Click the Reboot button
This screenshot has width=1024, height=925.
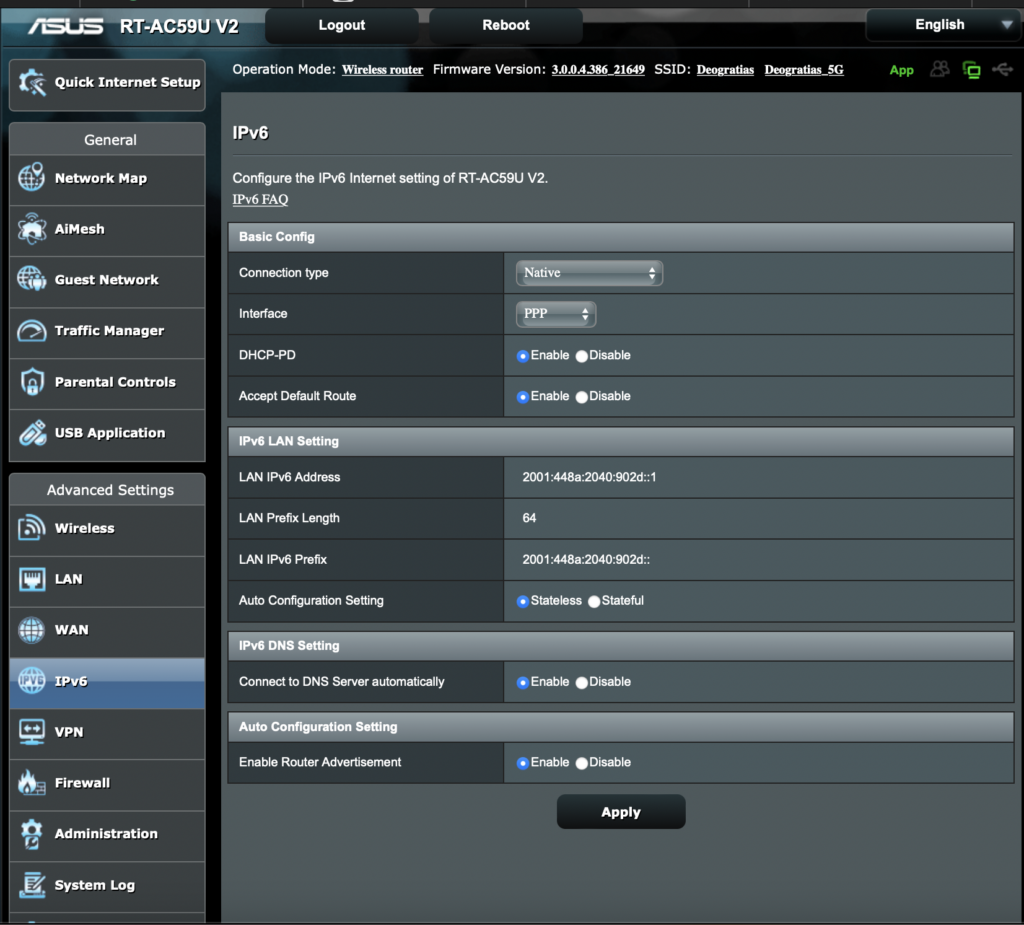pyautogui.click(x=506, y=25)
